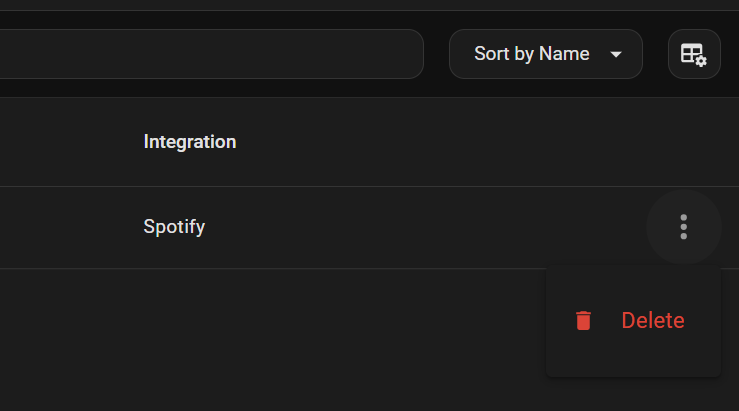Click the circular row actions button
The height and width of the screenshot is (411, 739).
click(684, 227)
